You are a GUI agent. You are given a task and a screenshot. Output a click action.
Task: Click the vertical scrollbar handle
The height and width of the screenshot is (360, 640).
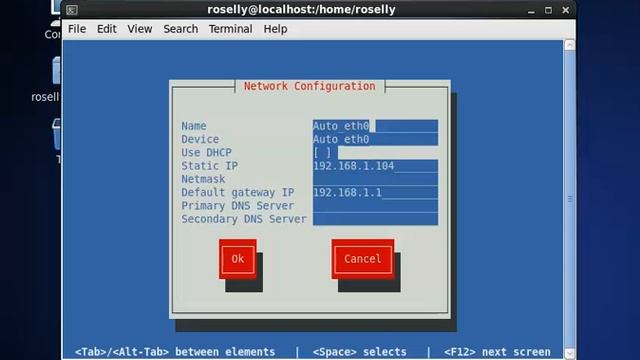[570, 199]
